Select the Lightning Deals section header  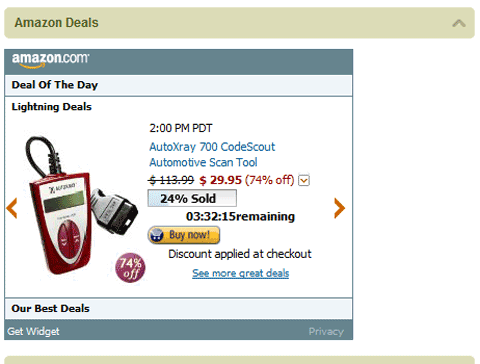coord(52,107)
